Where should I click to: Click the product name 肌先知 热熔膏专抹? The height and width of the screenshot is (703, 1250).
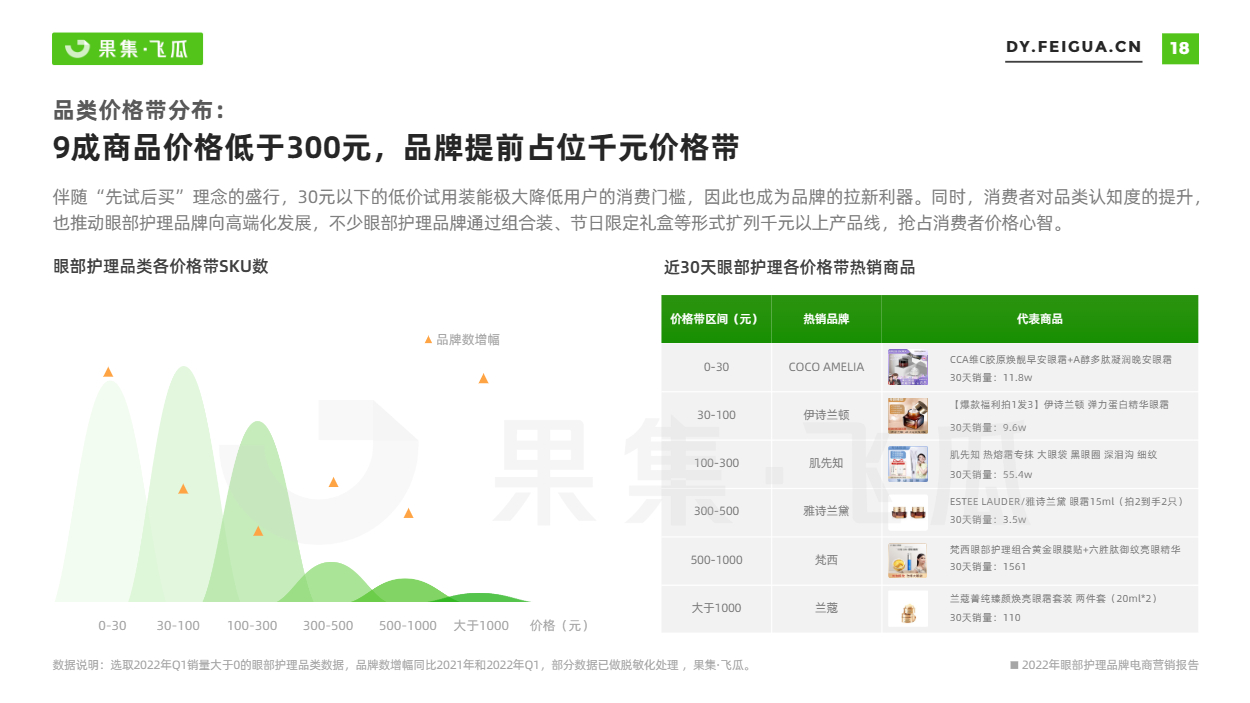1053,454
